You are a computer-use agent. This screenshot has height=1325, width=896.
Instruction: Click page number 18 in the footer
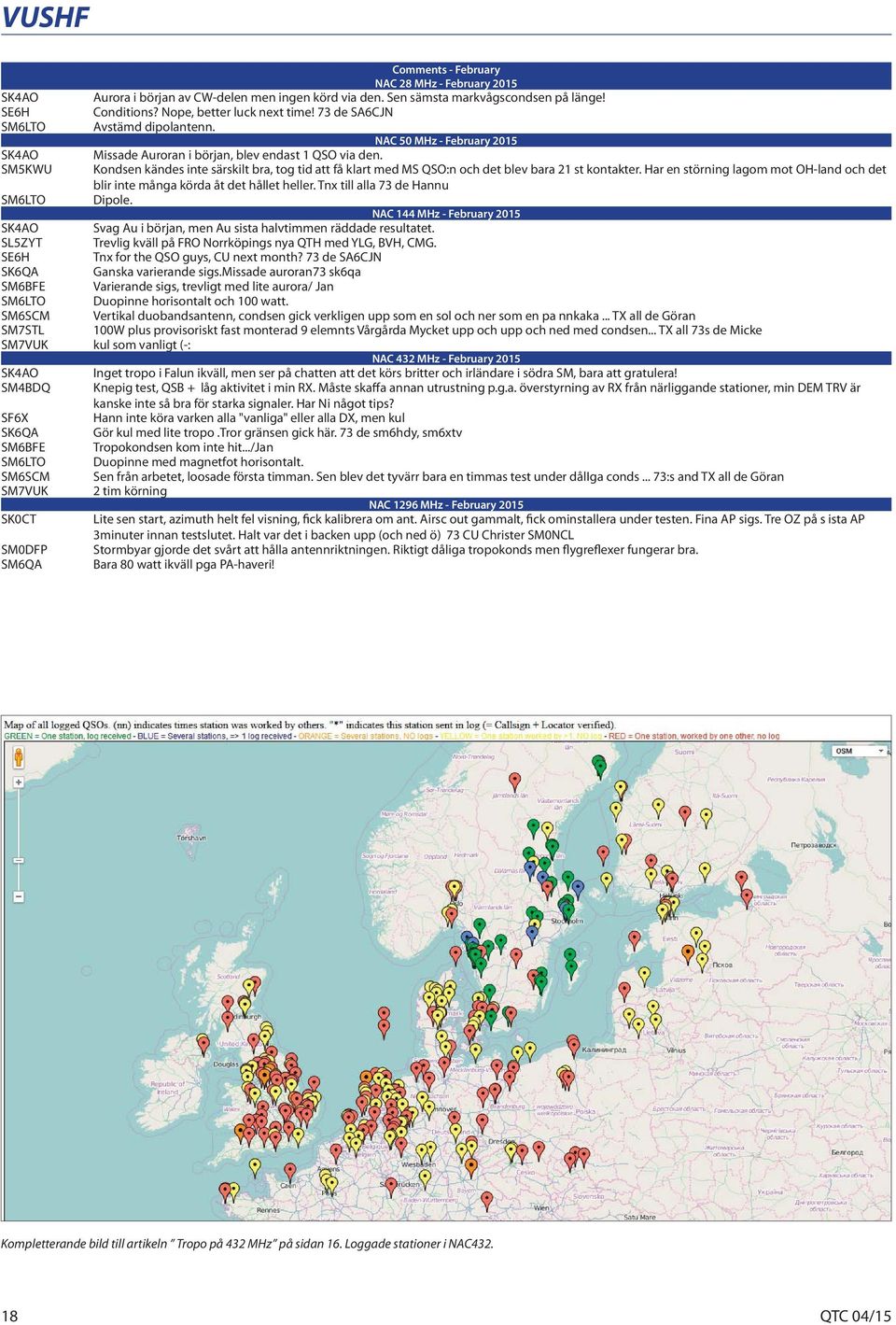[x=9, y=1315]
